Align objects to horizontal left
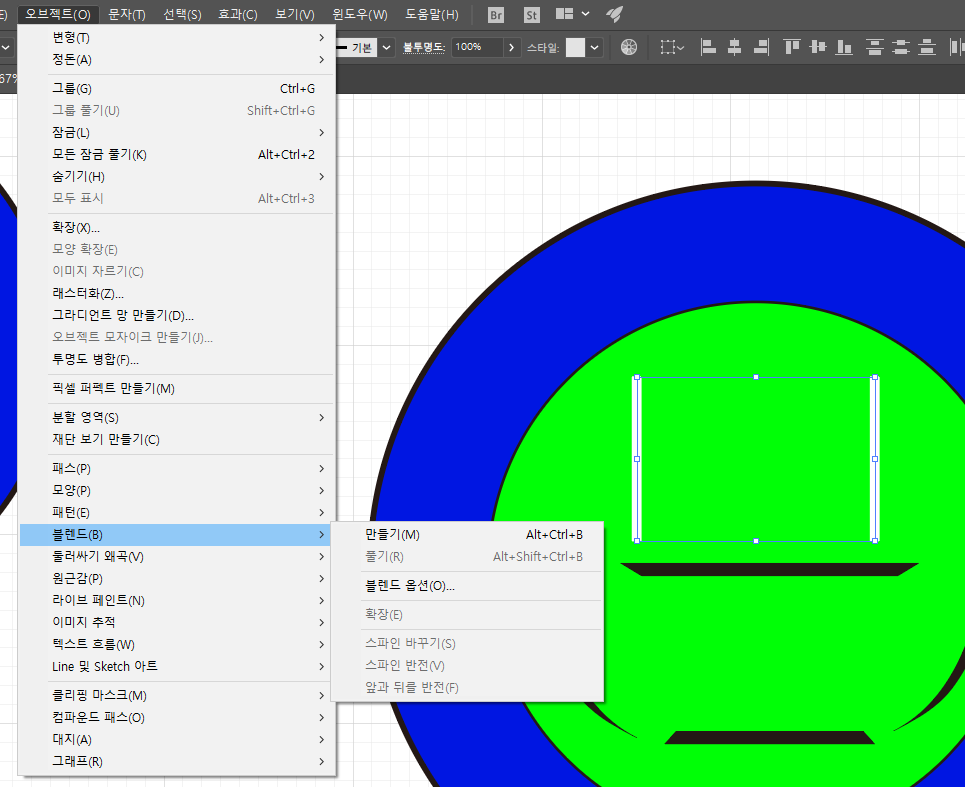 (708, 47)
